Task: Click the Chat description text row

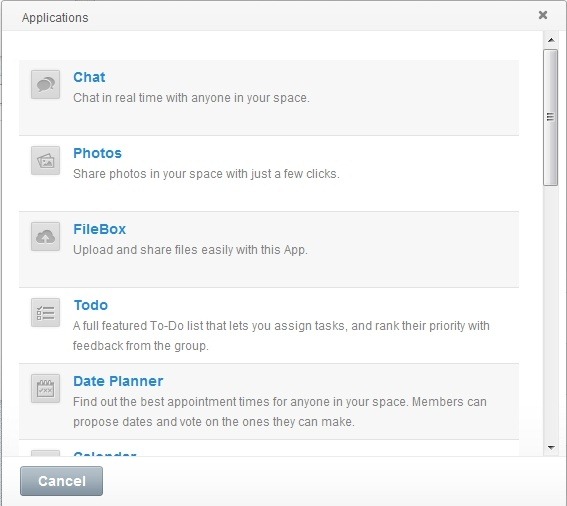Action: 191,98
